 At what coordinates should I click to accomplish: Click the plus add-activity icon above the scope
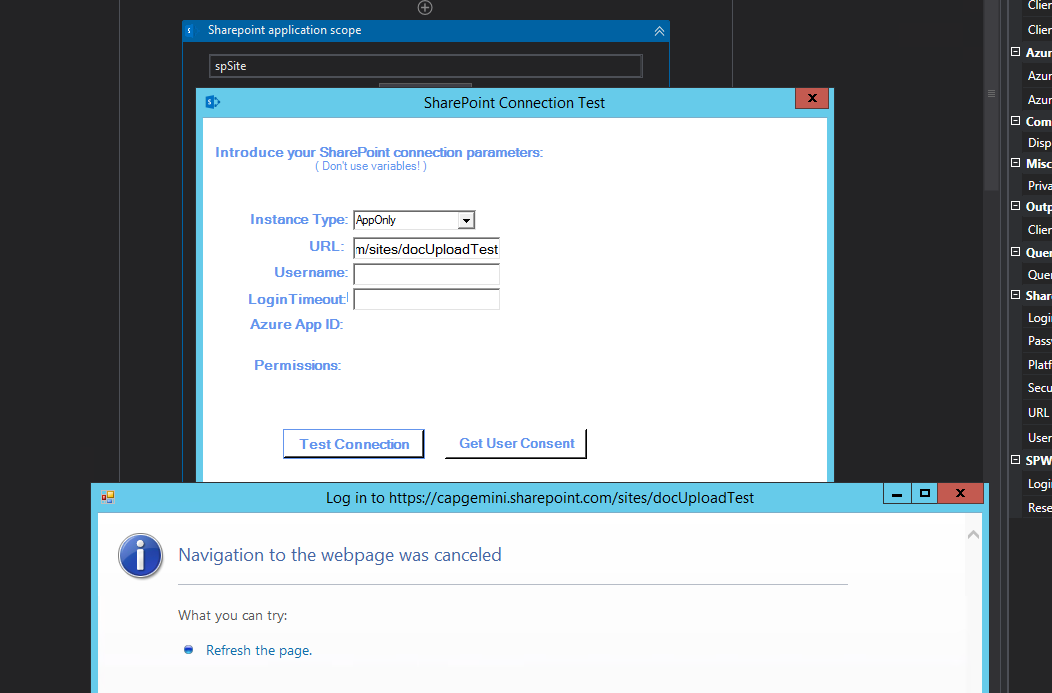pyautogui.click(x=425, y=7)
